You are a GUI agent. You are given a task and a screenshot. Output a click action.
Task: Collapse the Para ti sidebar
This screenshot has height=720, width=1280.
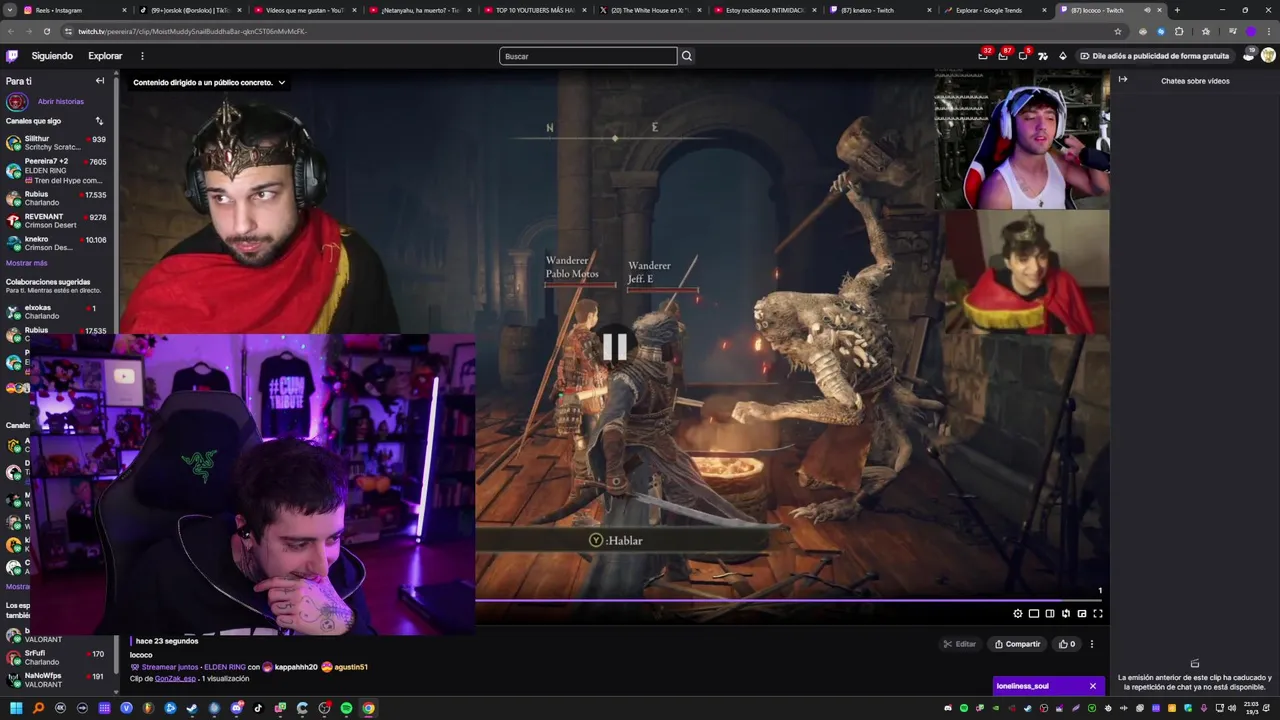(x=100, y=81)
